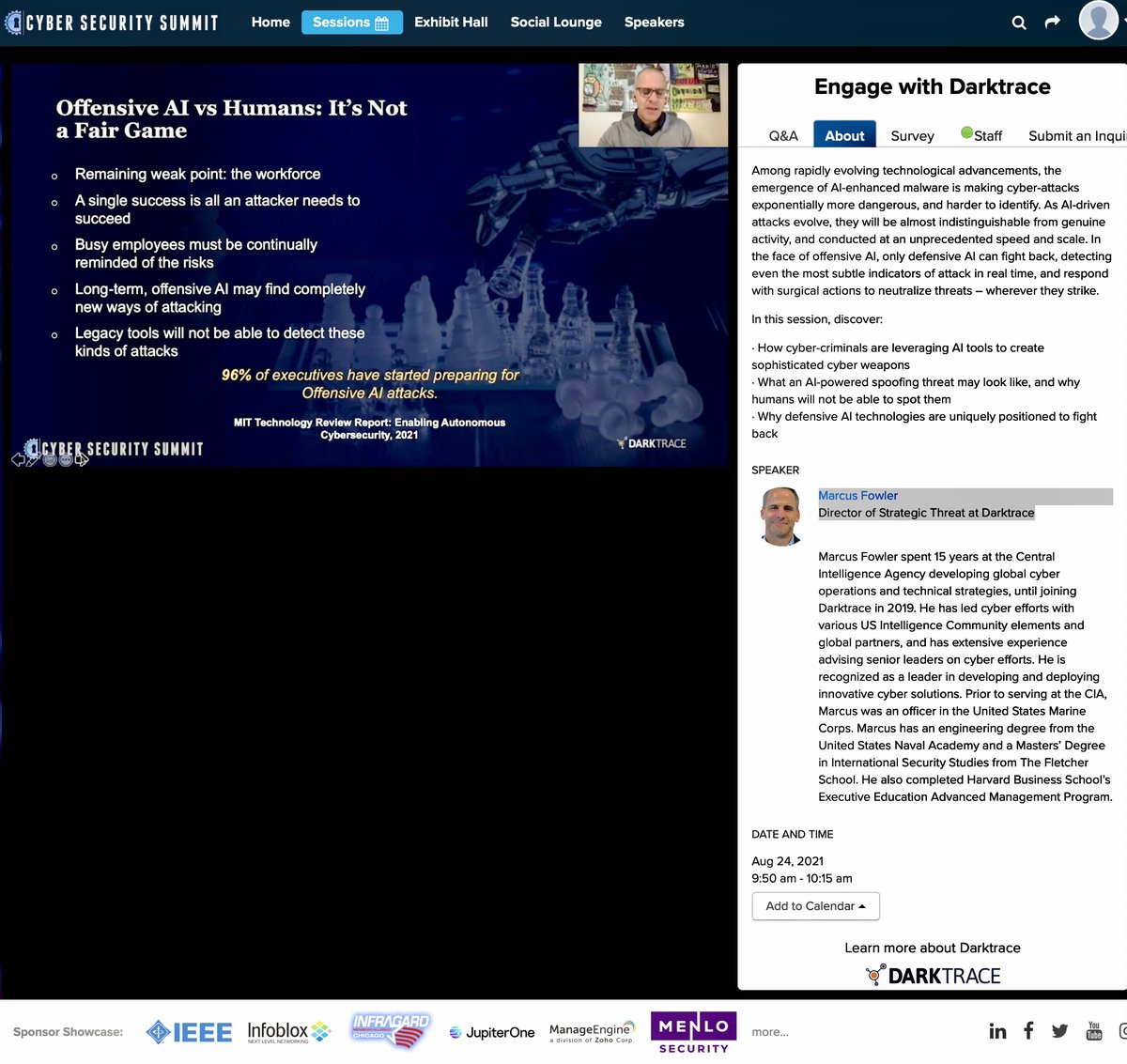Open the Marcus Fowler speaker link
The image size is (1127, 1064).
coord(857,496)
